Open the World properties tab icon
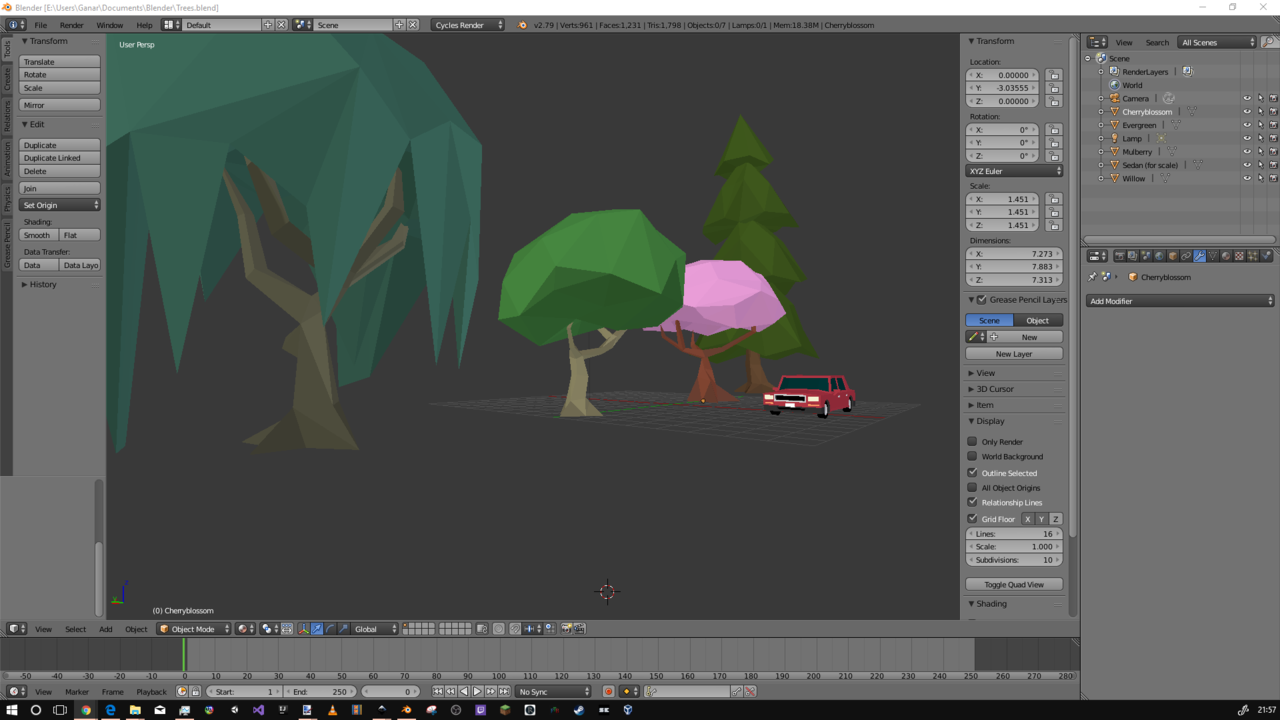 pos(1159,255)
